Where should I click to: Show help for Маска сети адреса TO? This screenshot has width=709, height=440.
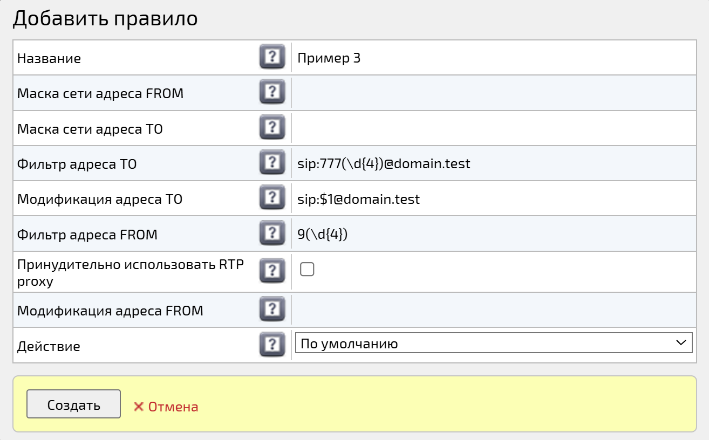[x=272, y=128]
